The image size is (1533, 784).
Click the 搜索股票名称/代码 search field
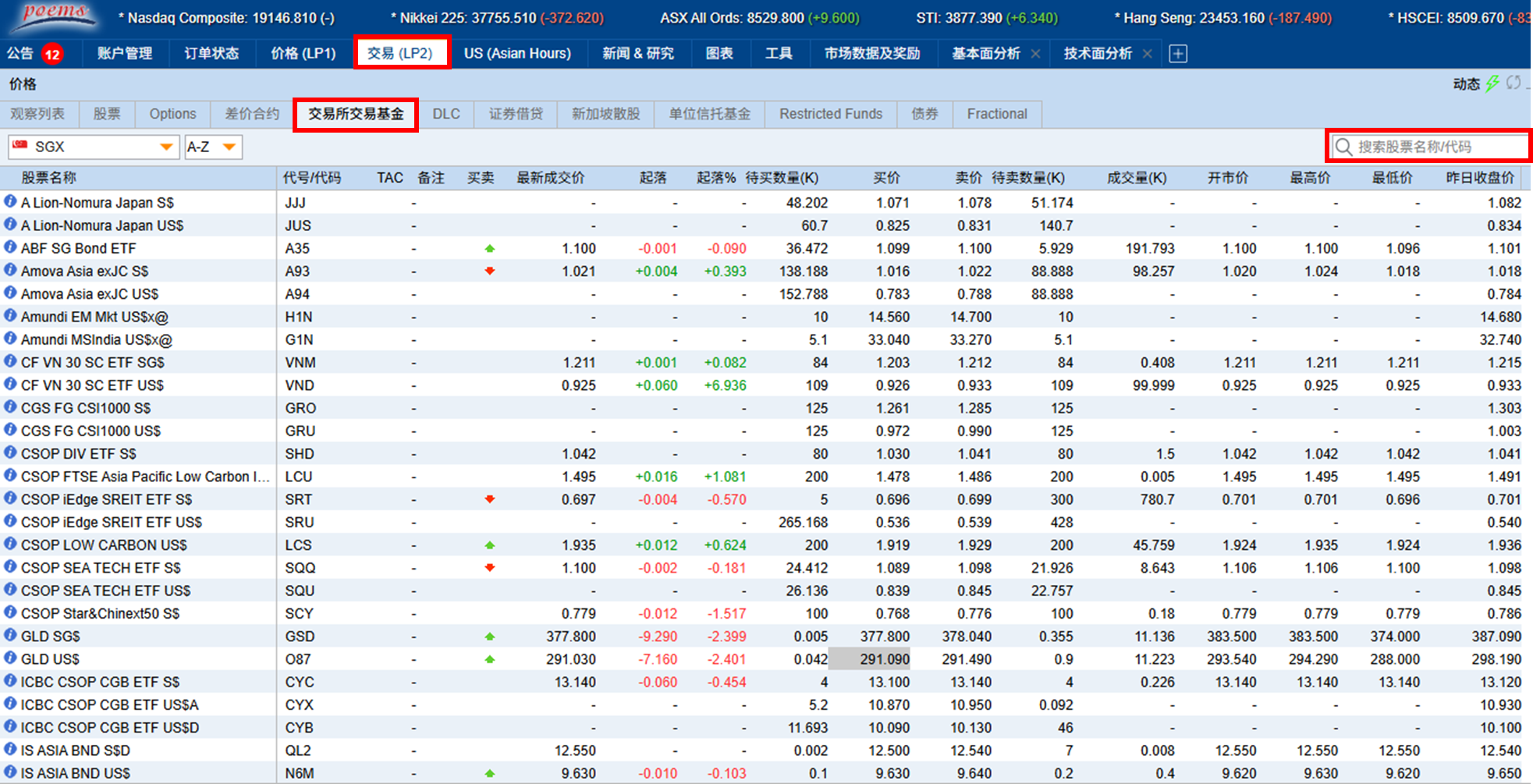point(1429,147)
